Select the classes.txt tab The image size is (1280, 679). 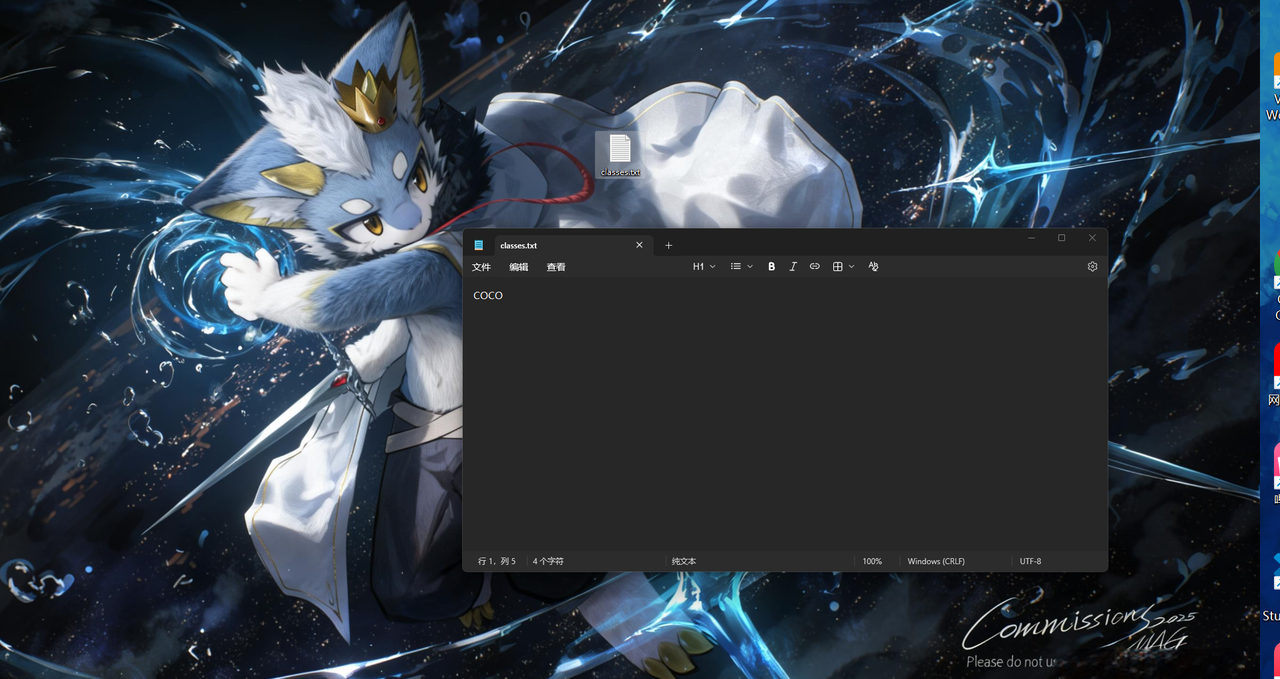click(540, 246)
